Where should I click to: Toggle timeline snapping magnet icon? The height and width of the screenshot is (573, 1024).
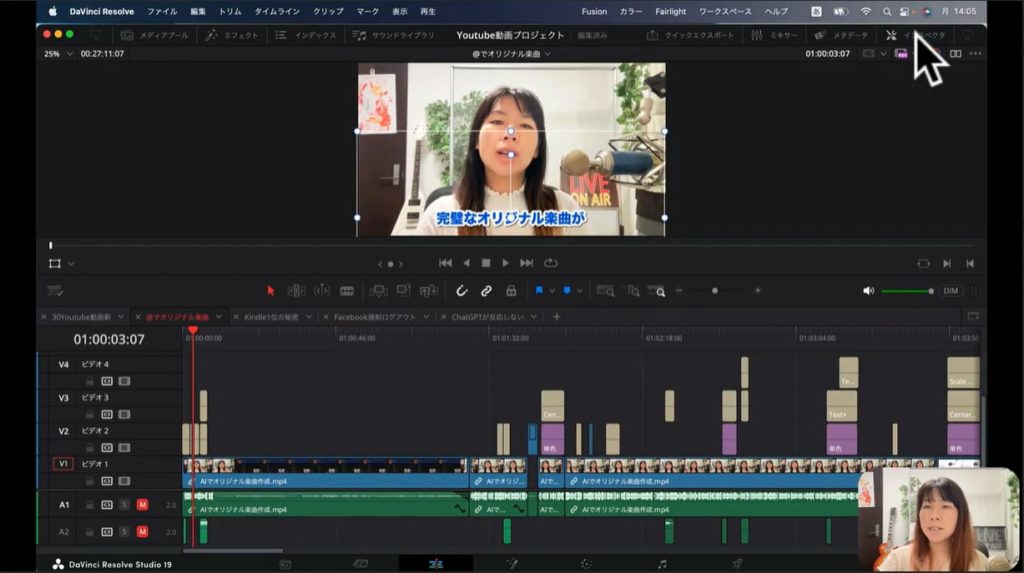point(461,291)
